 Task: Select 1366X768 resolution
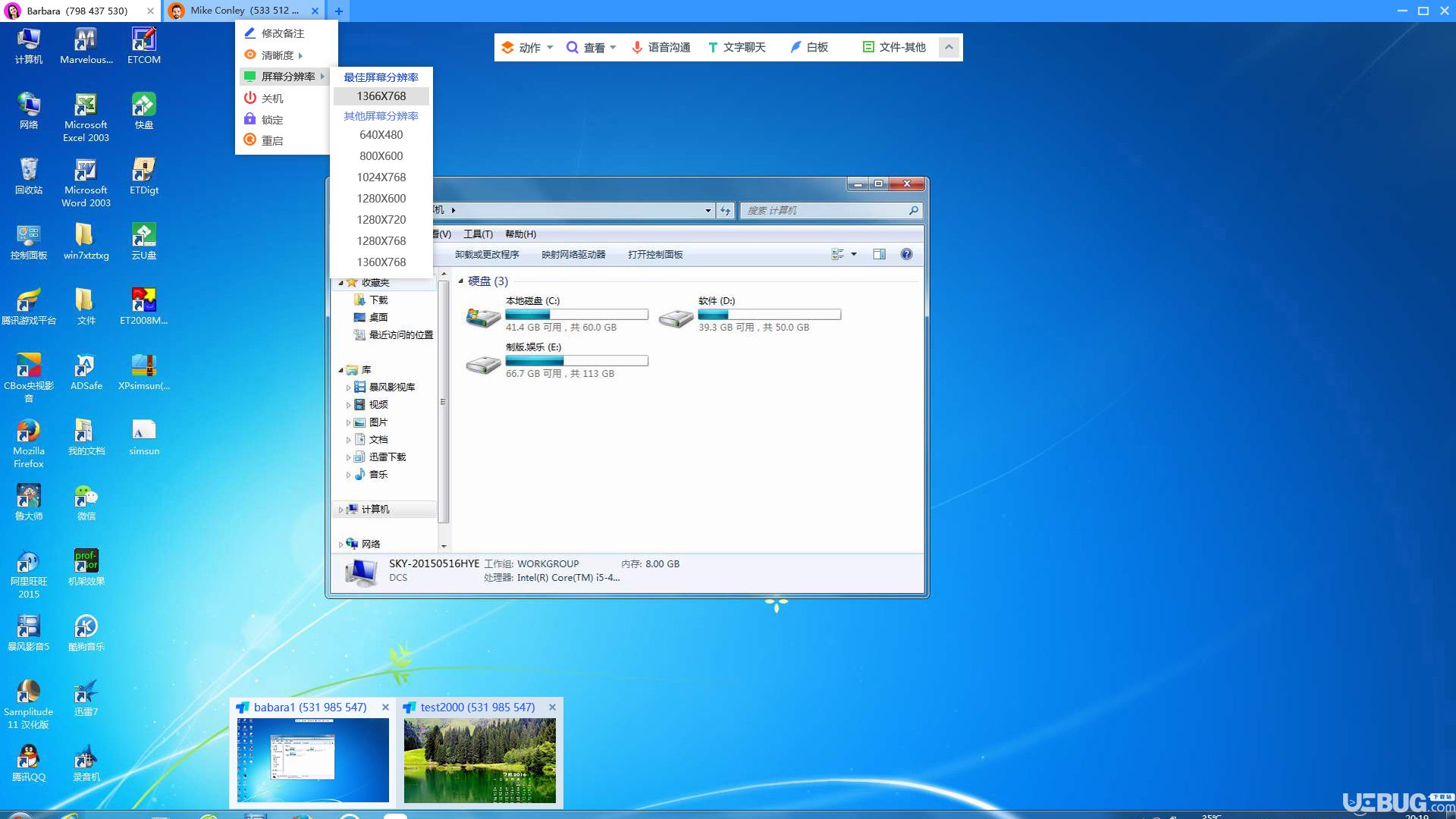tap(381, 96)
